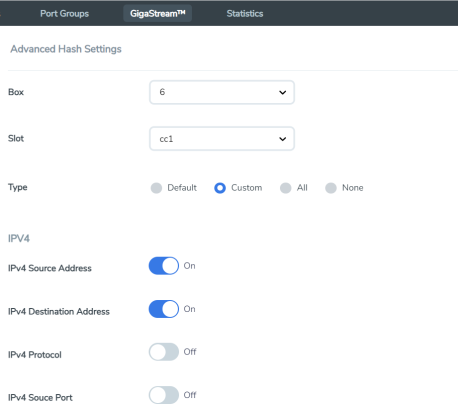Screen dimensions: 458x406
Task: Click the IPv4 Protocol label text
Action: tap(35, 355)
